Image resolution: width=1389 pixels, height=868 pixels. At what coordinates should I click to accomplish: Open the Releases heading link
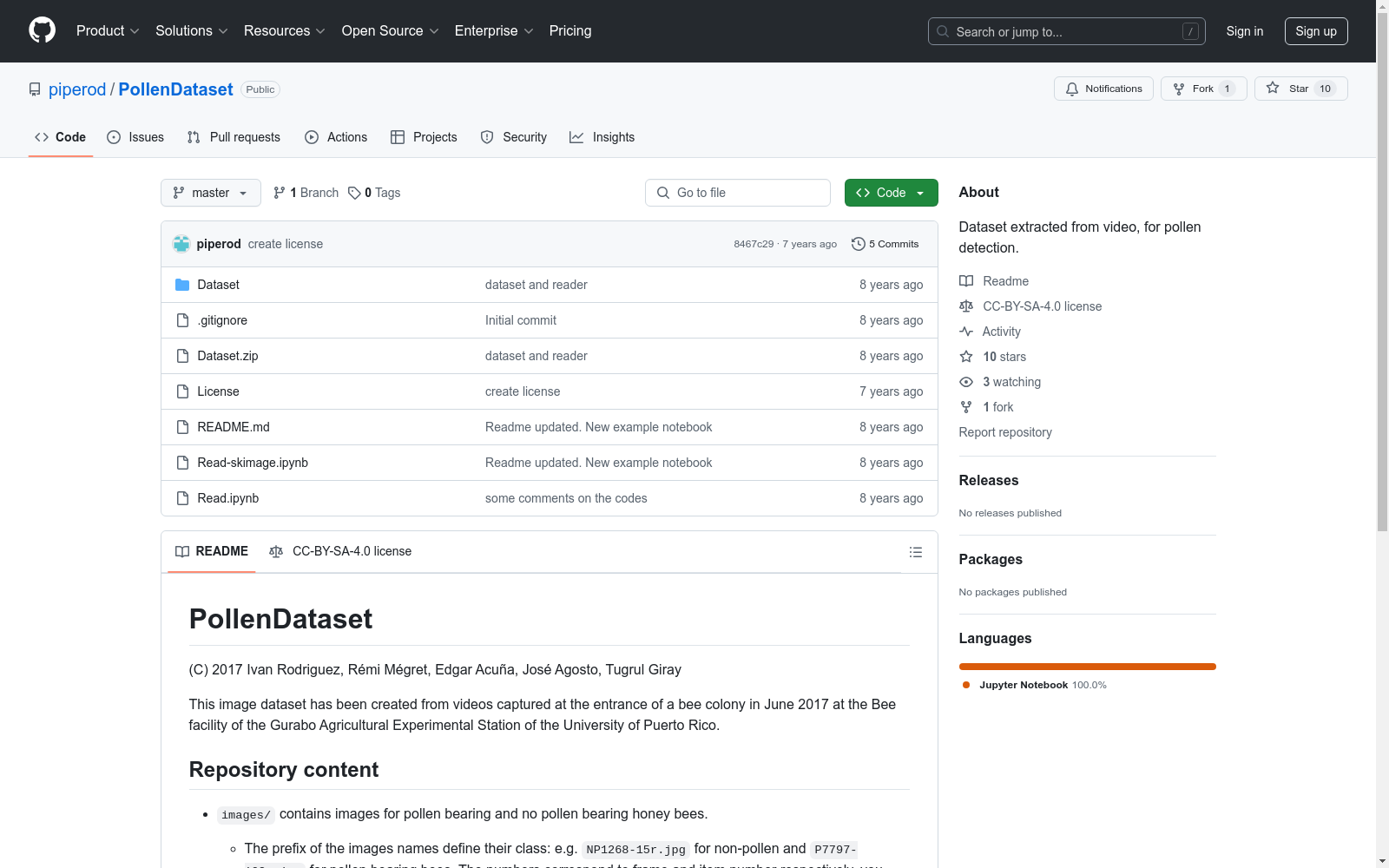click(x=989, y=481)
